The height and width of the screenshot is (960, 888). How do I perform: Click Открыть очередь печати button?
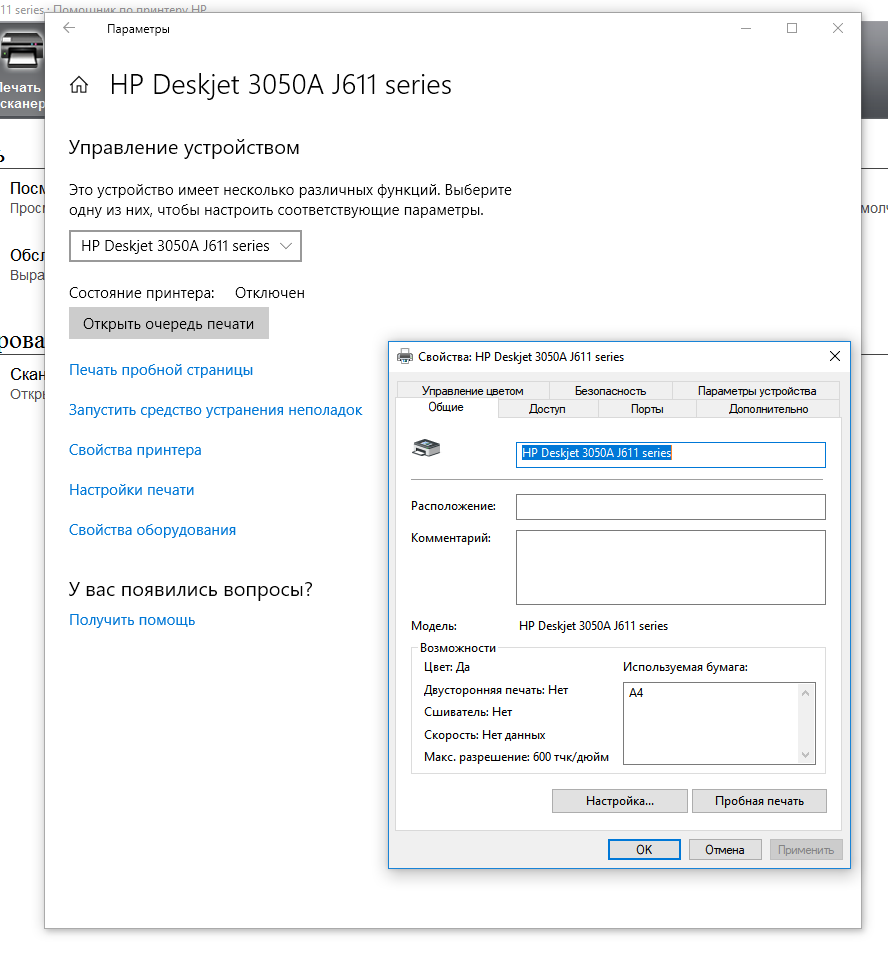(168, 324)
